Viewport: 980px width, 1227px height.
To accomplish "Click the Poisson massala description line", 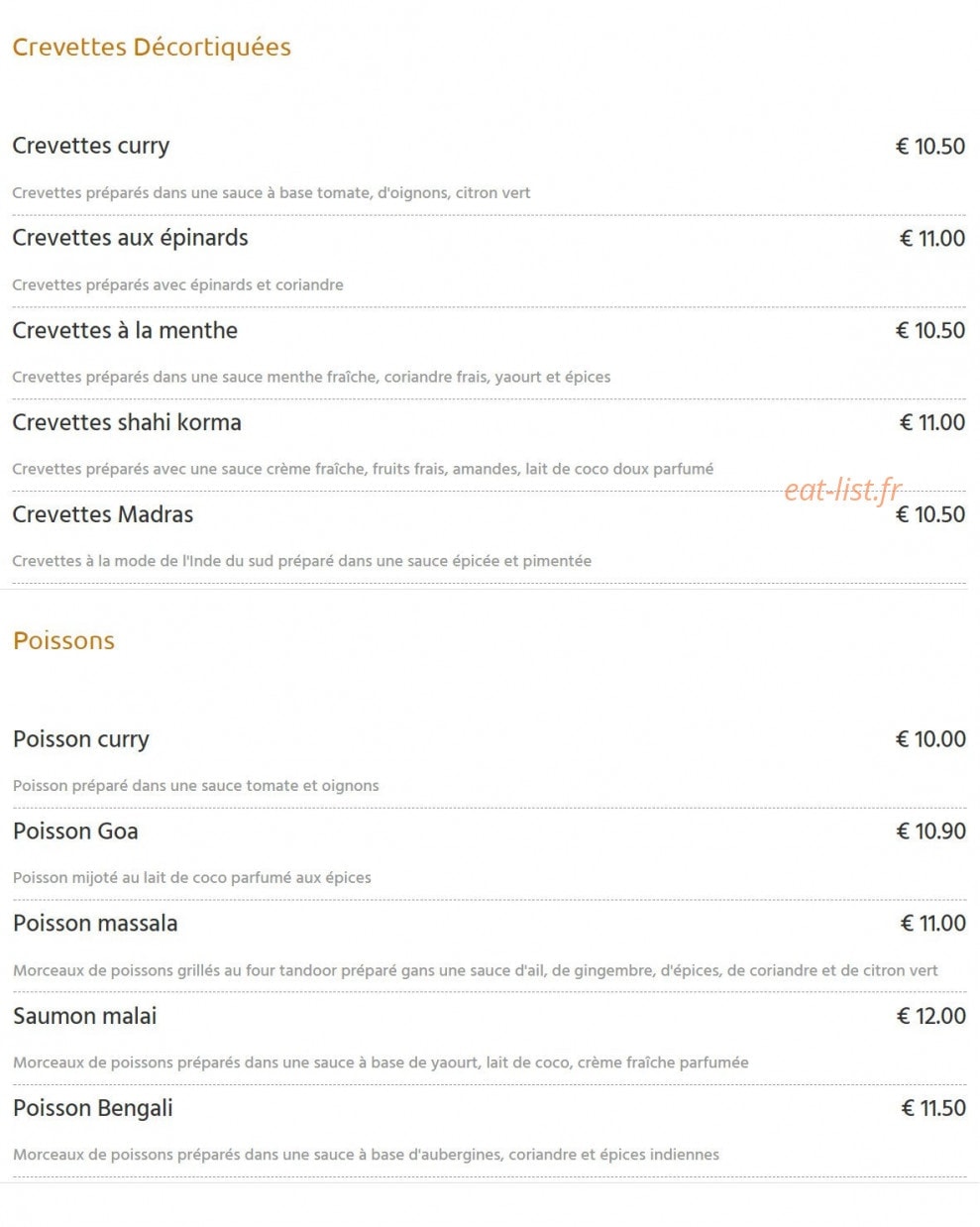I will (476, 970).
